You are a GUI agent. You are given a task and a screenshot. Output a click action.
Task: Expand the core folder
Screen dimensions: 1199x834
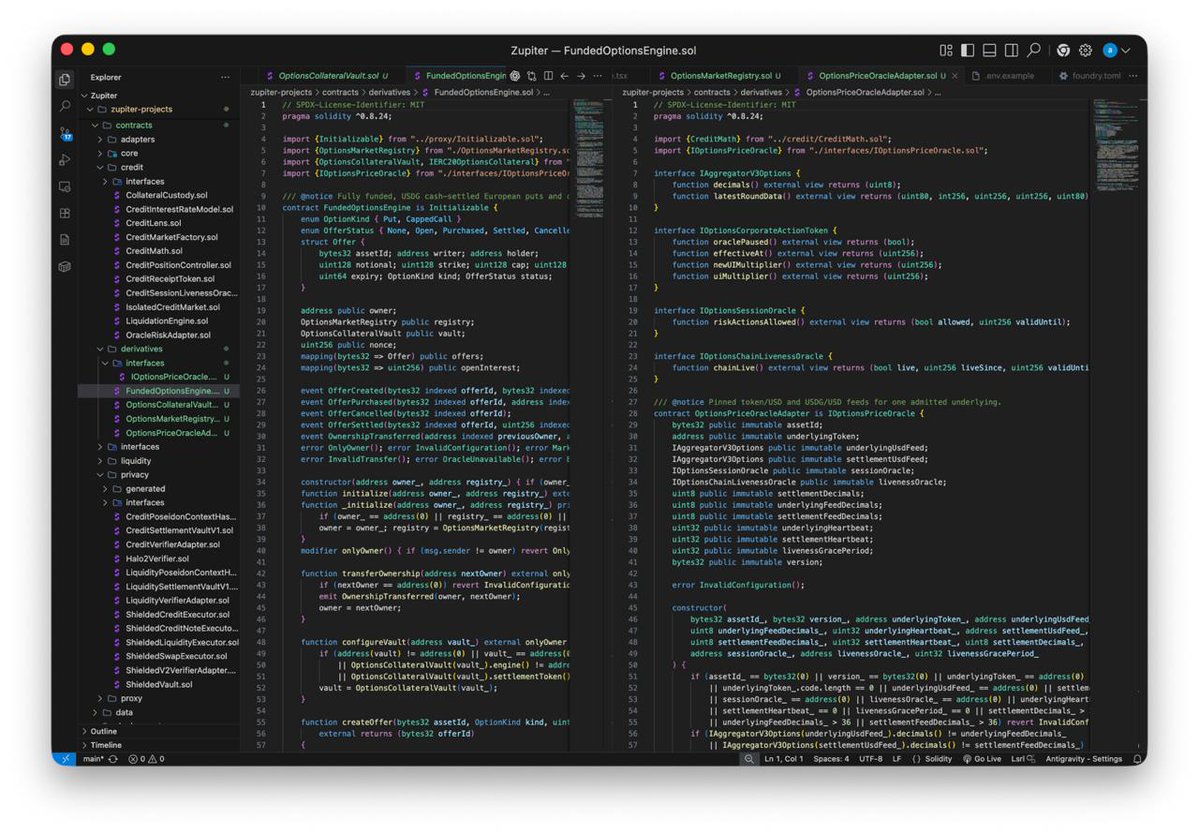click(129, 154)
